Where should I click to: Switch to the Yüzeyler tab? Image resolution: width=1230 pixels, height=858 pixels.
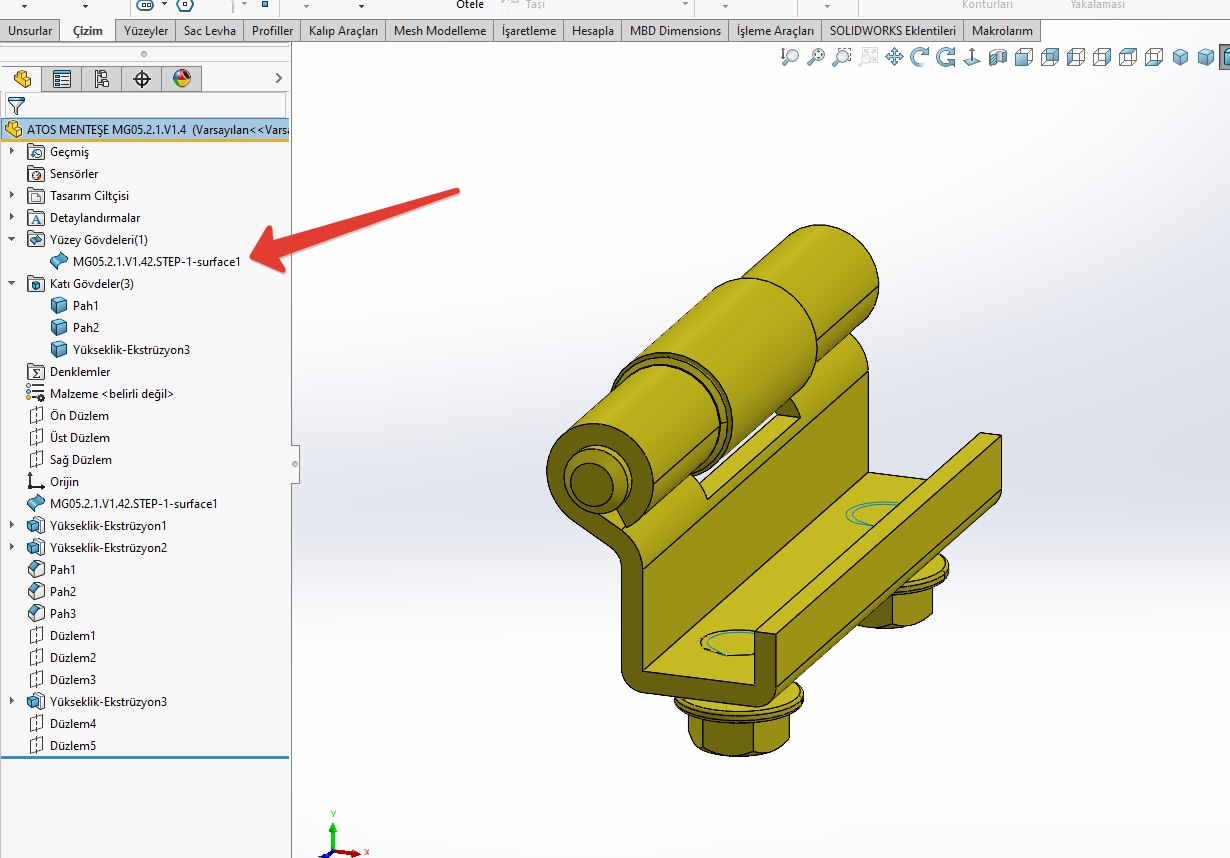click(x=146, y=31)
